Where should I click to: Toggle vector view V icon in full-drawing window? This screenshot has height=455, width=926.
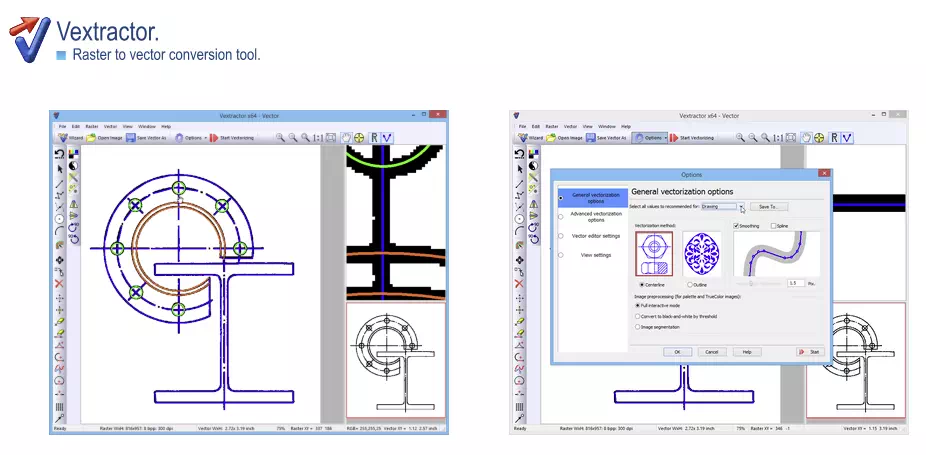tap(386, 138)
